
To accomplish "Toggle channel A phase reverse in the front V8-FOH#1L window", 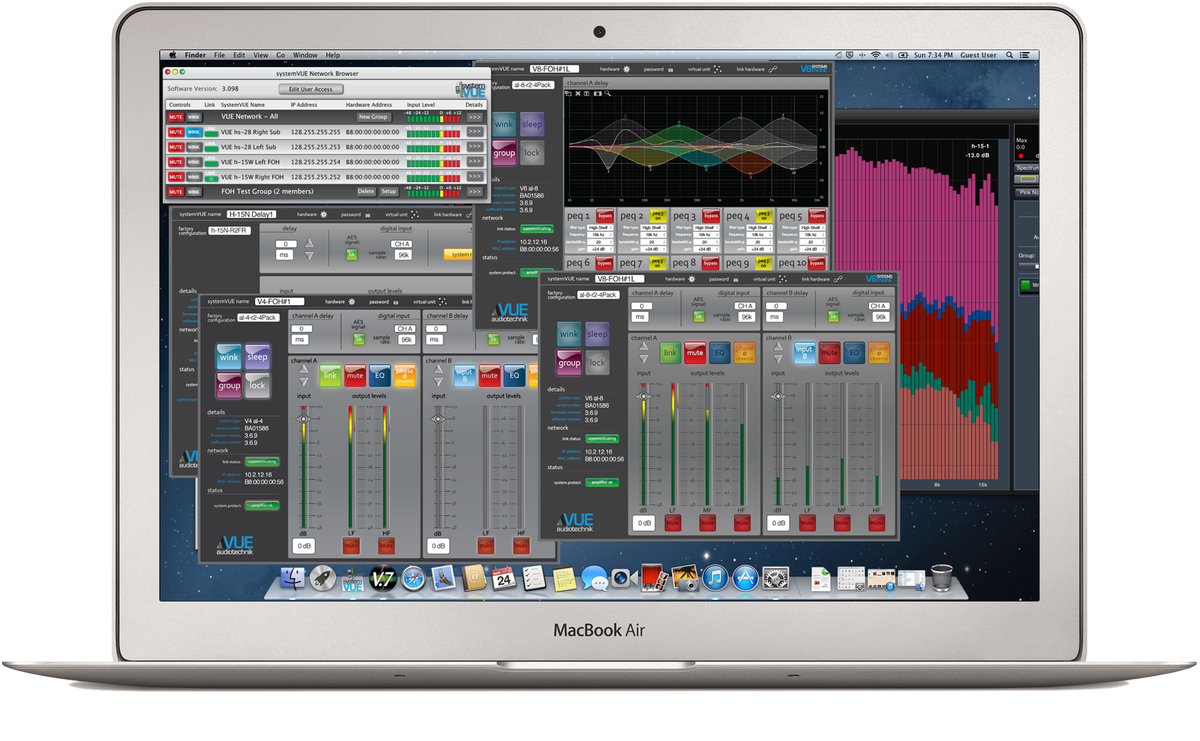I will click(x=744, y=351).
